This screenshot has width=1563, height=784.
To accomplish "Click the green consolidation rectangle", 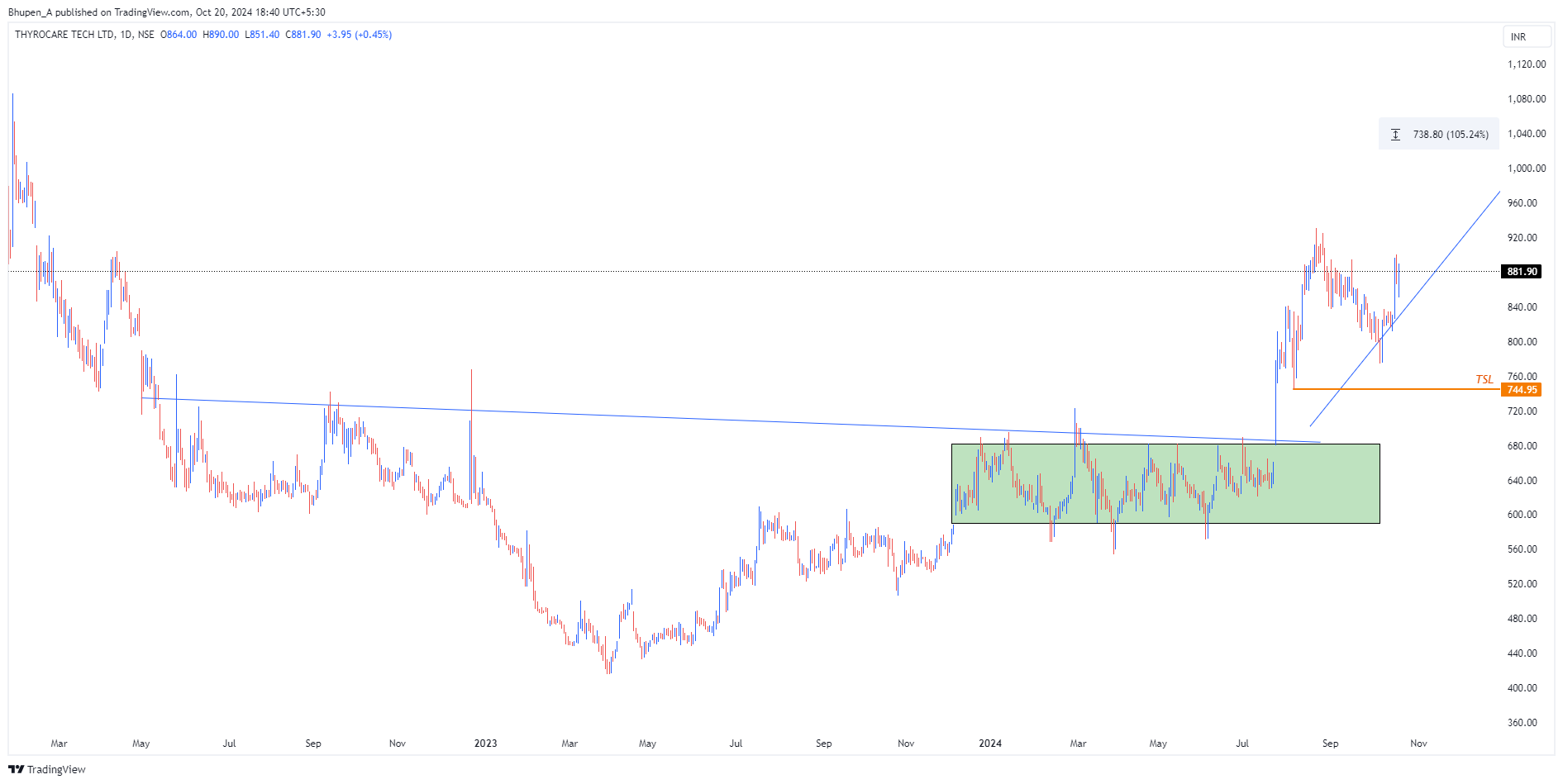I will [1165, 483].
